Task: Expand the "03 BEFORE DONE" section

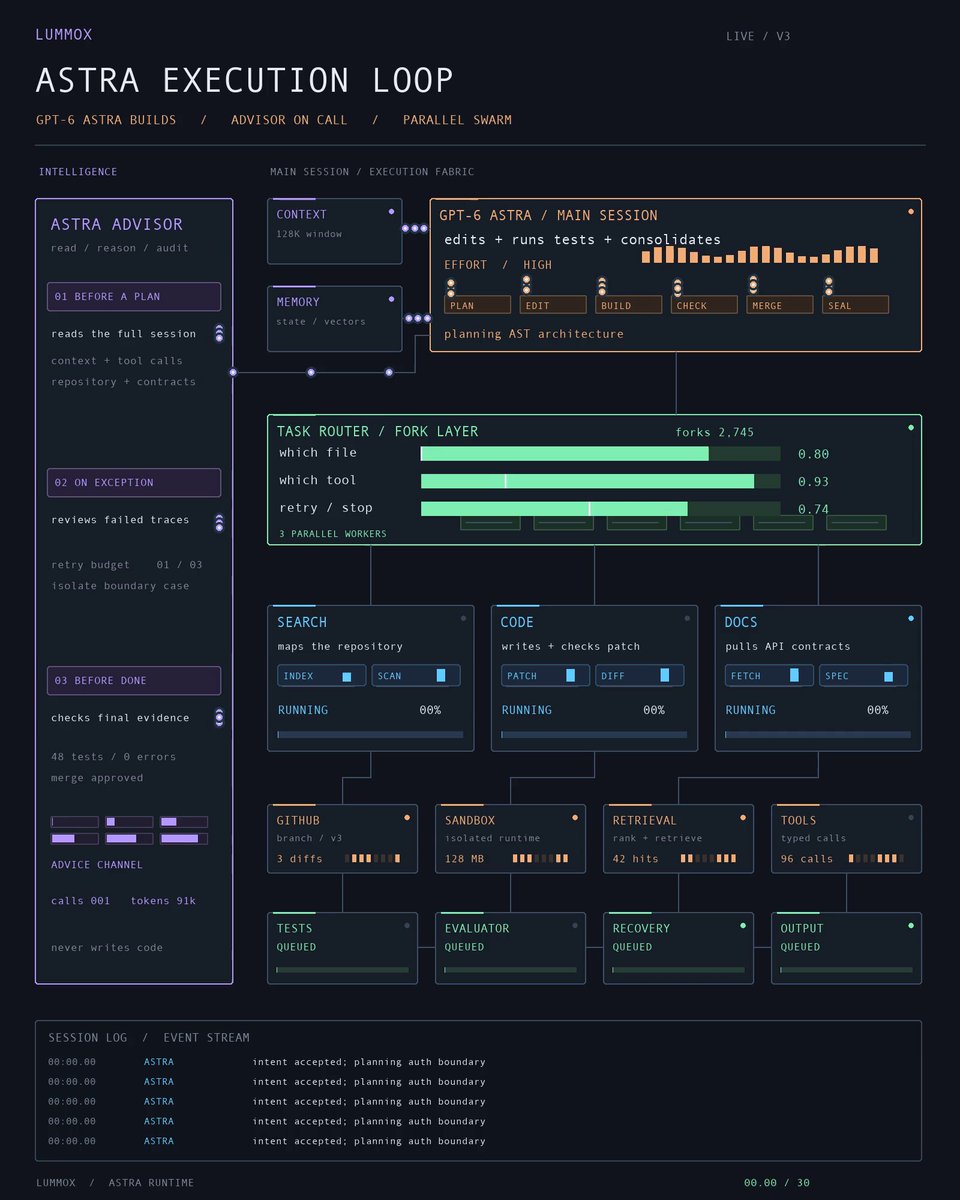Action: 134,681
